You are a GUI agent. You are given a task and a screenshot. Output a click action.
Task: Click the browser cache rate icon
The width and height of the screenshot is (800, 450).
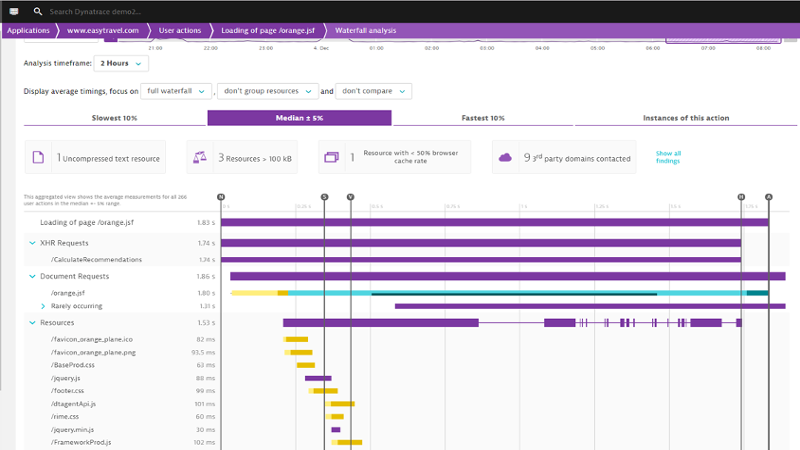[x=331, y=157]
